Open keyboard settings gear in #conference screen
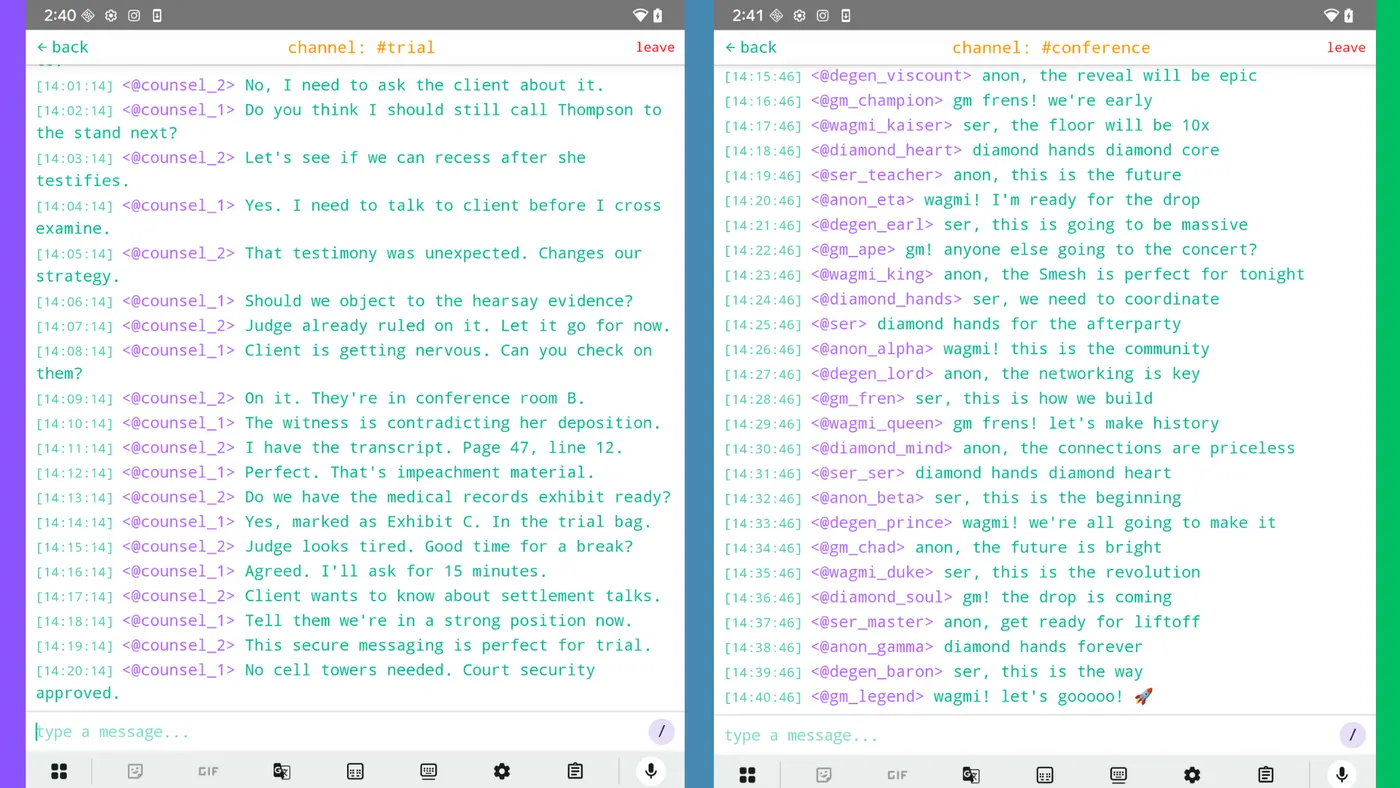The width and height of the screenshot is (1400, 788). coord(1192,775)
